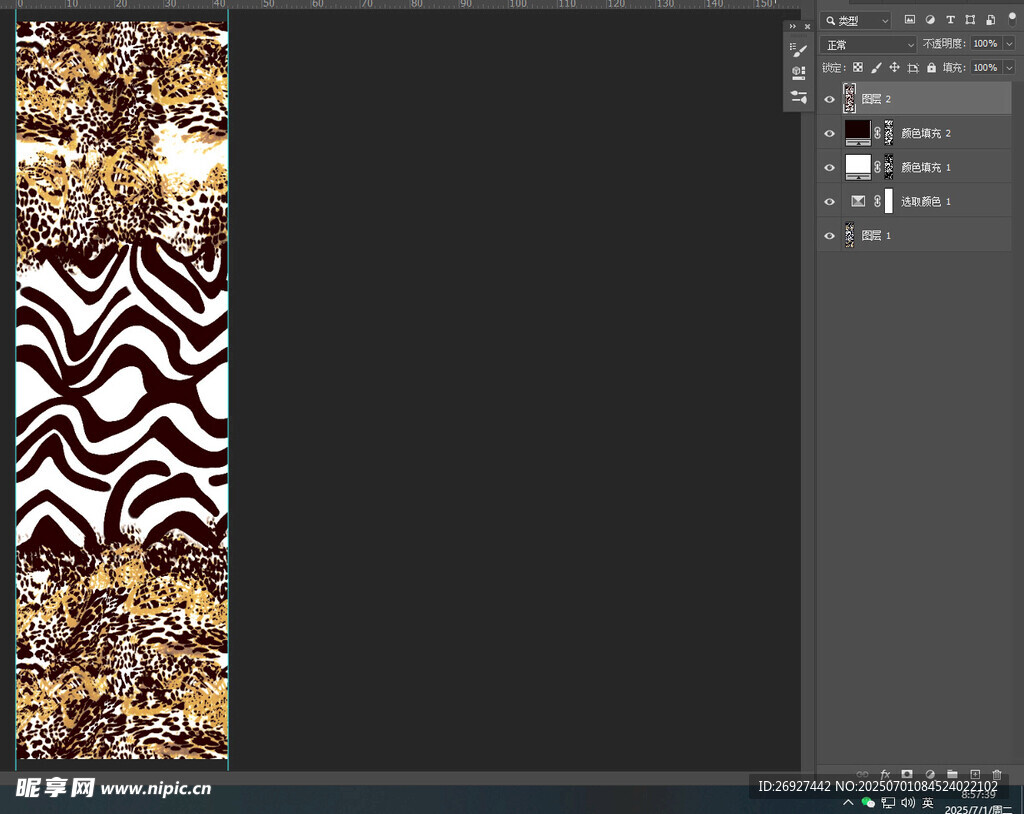
Task: Filter layers by text type
Action: pos(950,20)
